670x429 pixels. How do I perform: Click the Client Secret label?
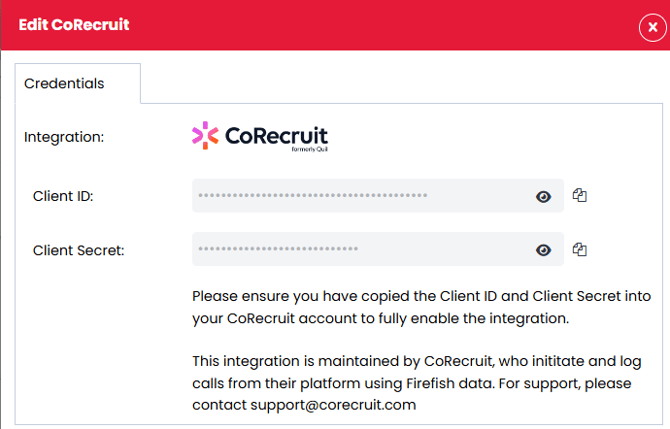coord(78,250)
